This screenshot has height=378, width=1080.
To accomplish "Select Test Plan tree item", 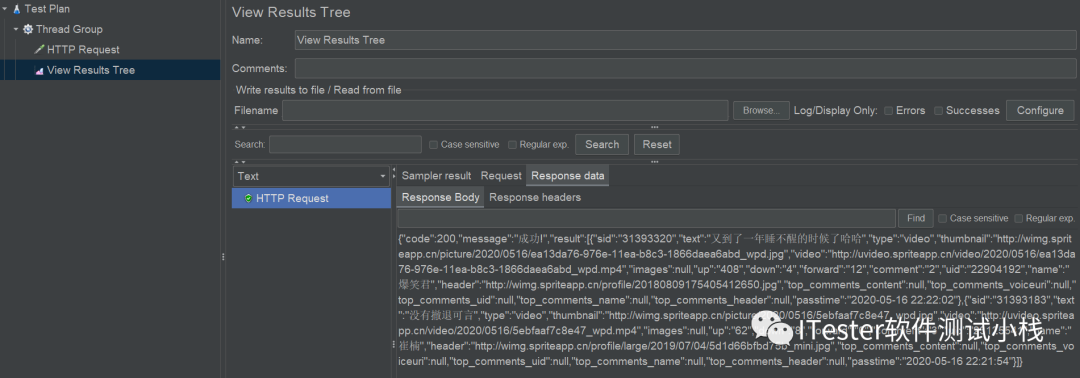I will coord(47,9).
